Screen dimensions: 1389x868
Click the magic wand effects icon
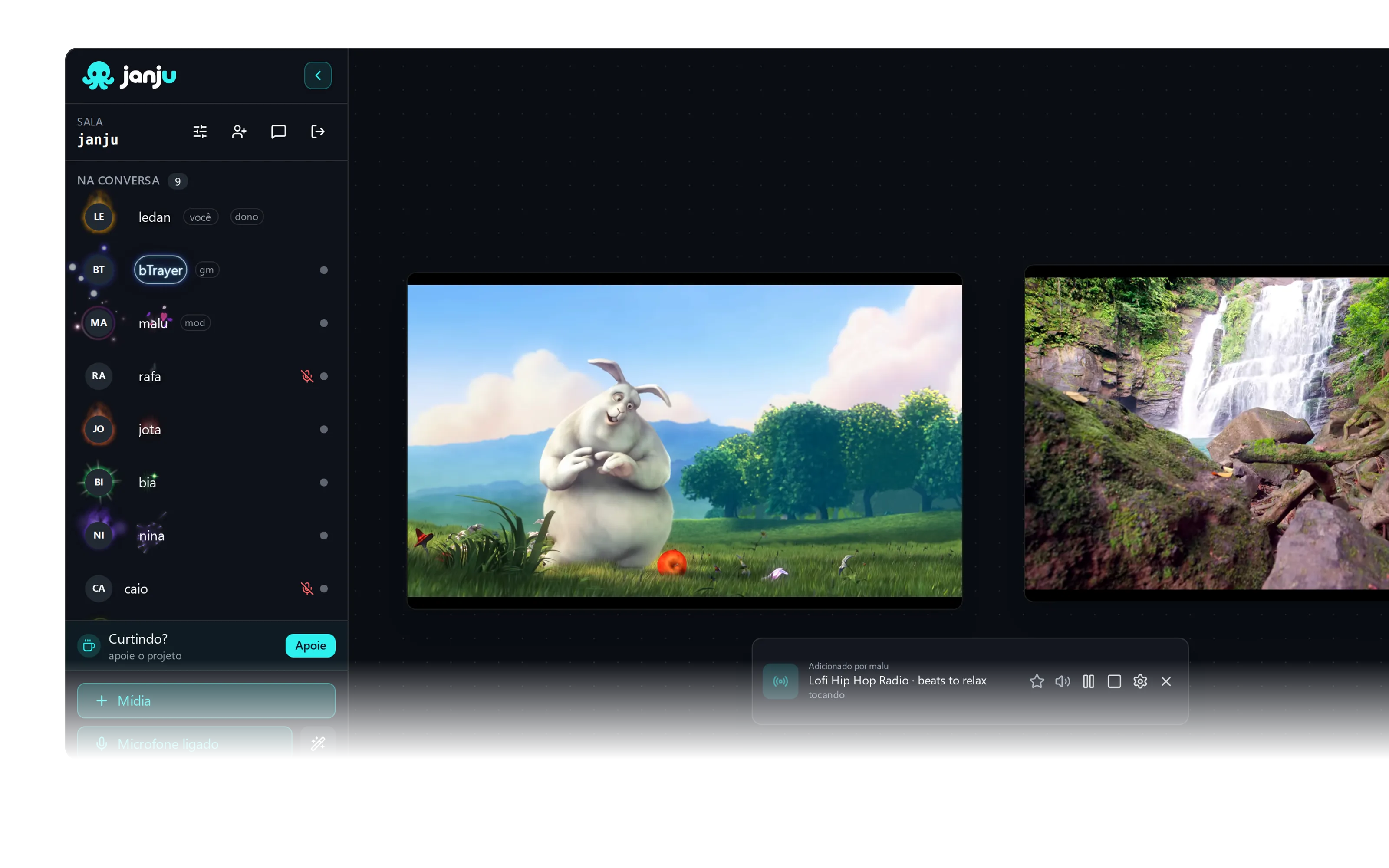(318, 743)
